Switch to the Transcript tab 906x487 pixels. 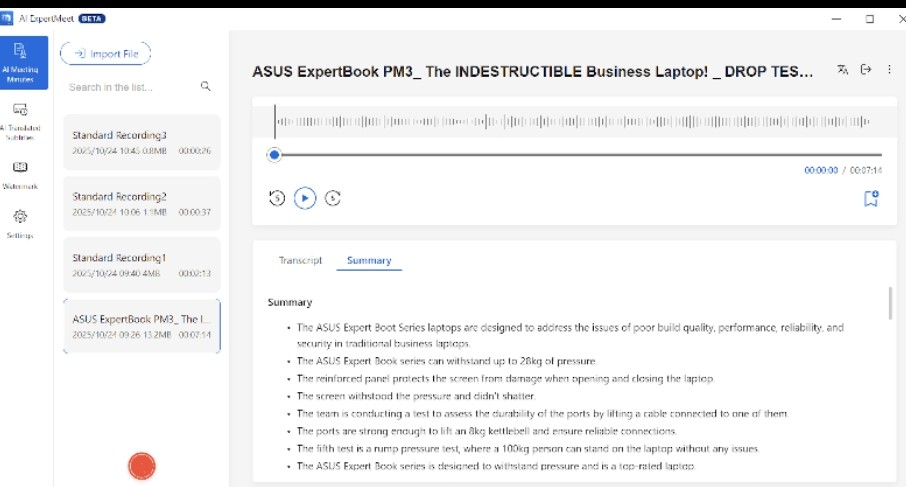[300, 261]
